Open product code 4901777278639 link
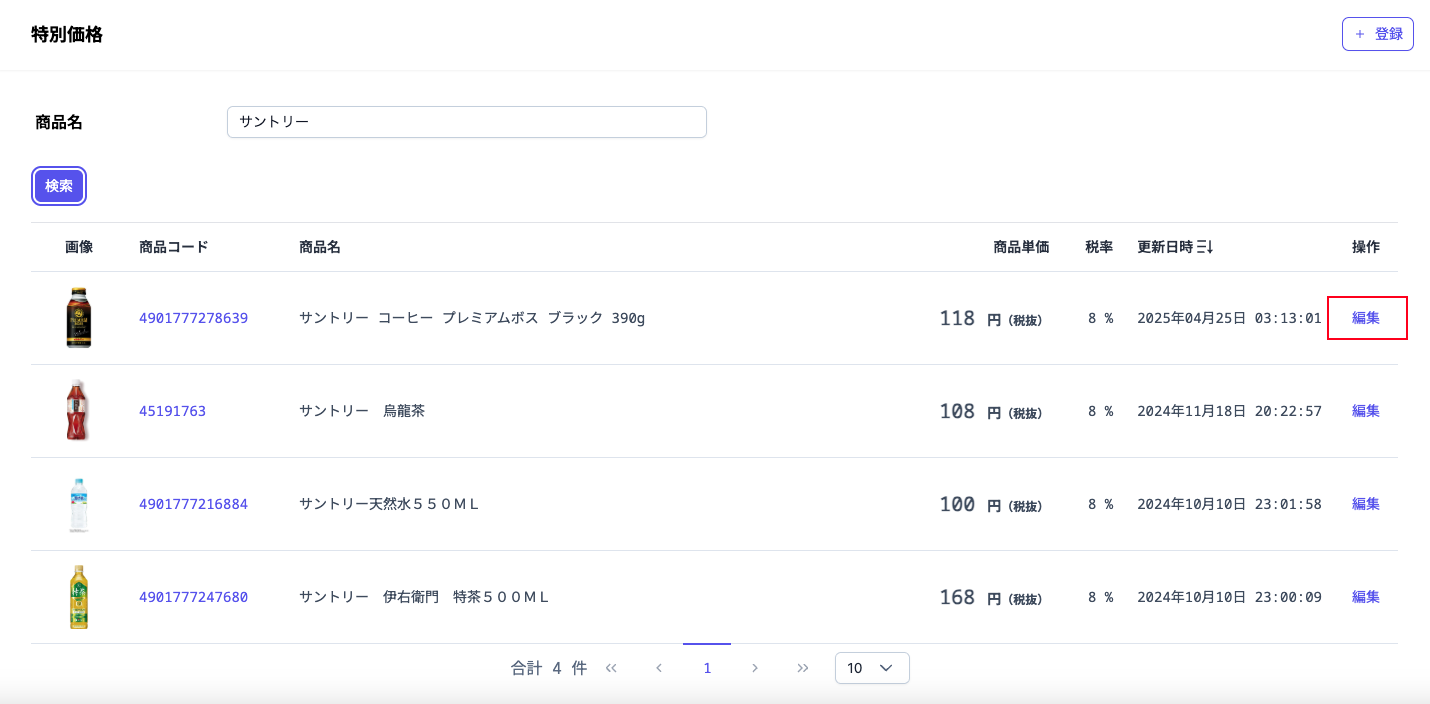 (x=193, y=318)
